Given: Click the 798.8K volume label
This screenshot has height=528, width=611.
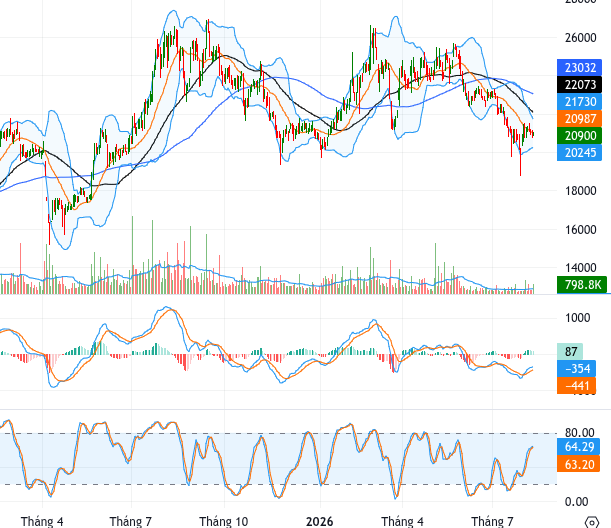Looking at the screenshot, I should click(582, 284).
